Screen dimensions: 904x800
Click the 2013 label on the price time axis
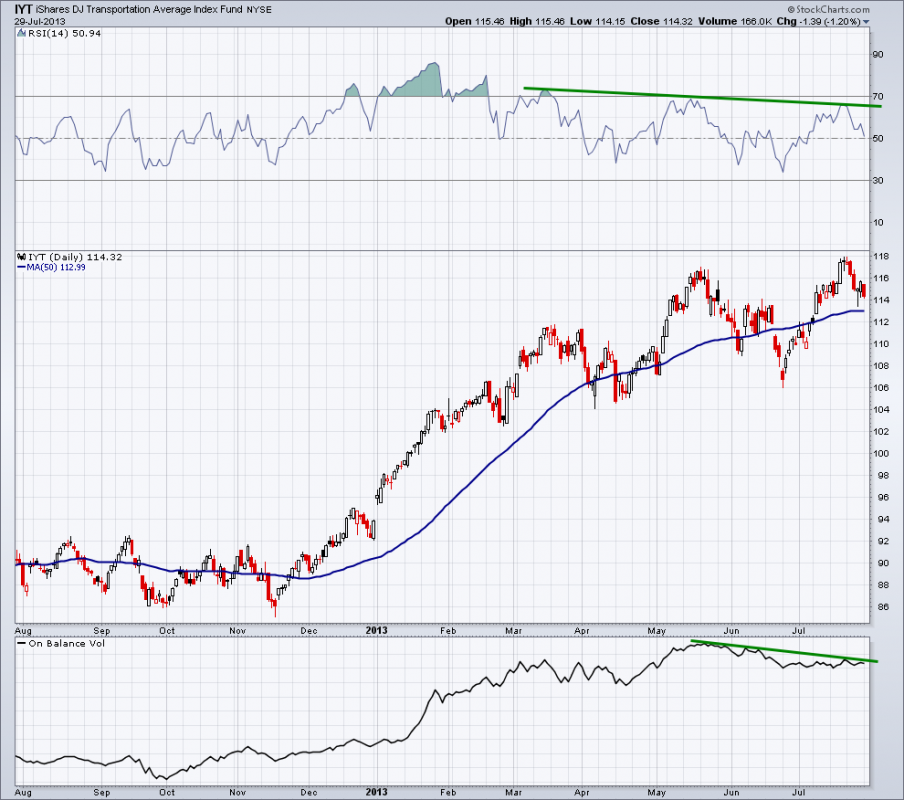(376, 631)
